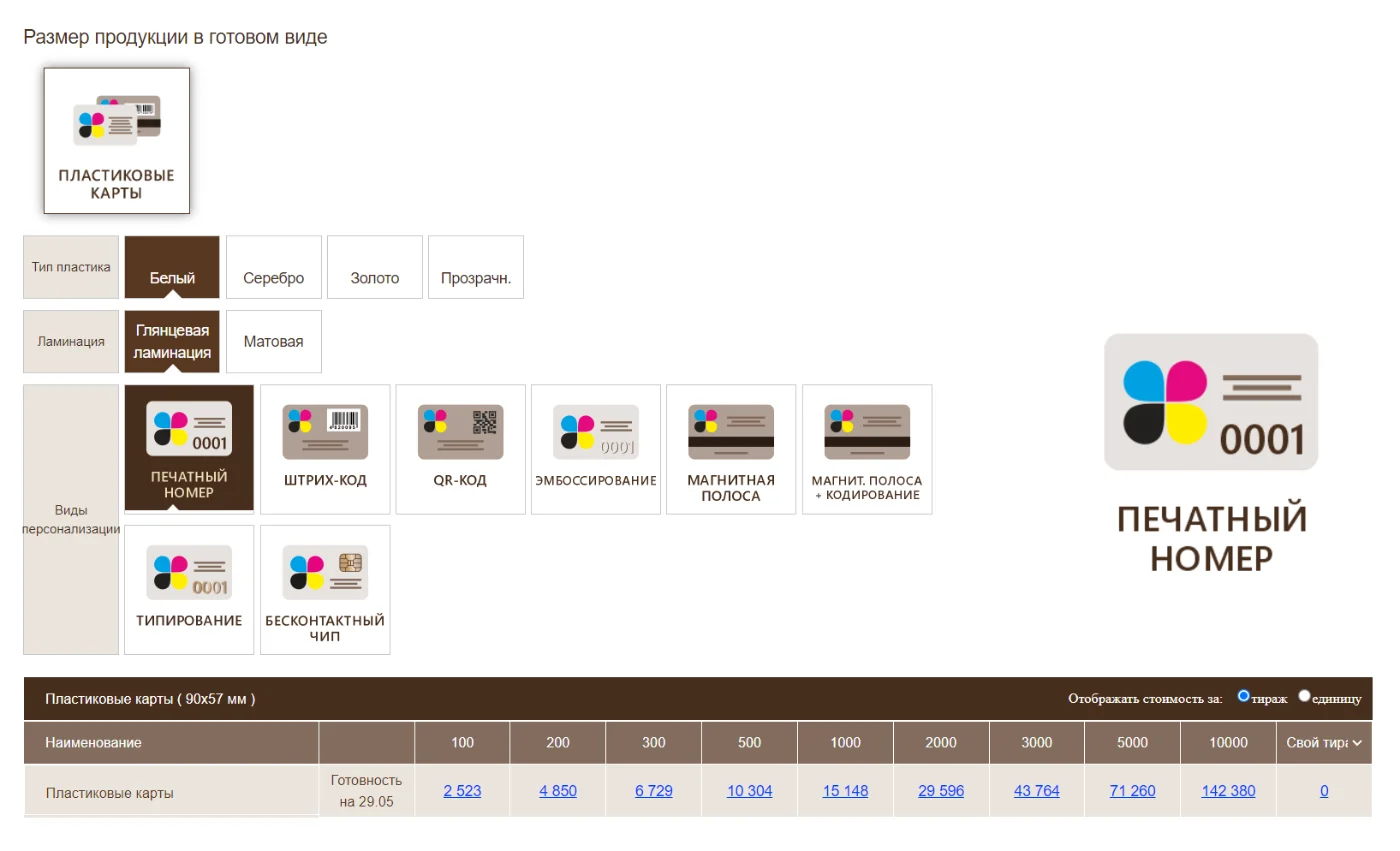Select the 6 729 price link

[654, 791]
